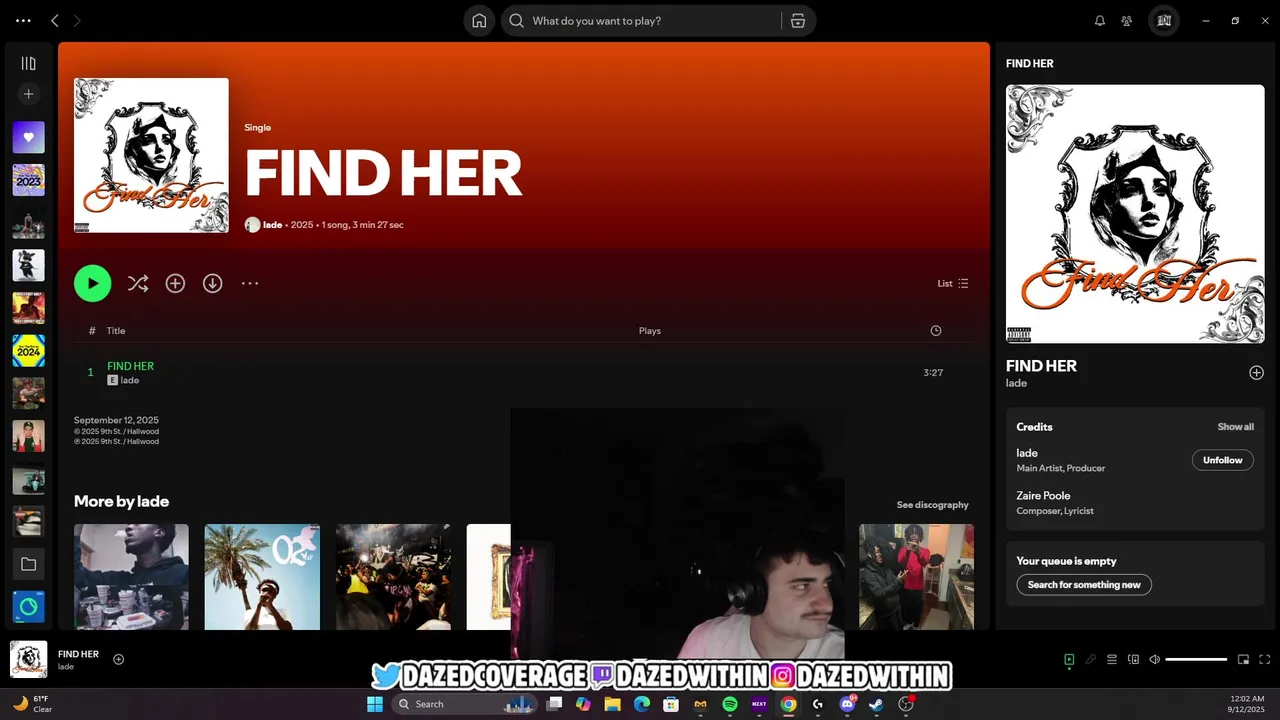Viewport: 1280px width, 720px height.
Task: Navigate back with the left arrow
Action: 55,21
